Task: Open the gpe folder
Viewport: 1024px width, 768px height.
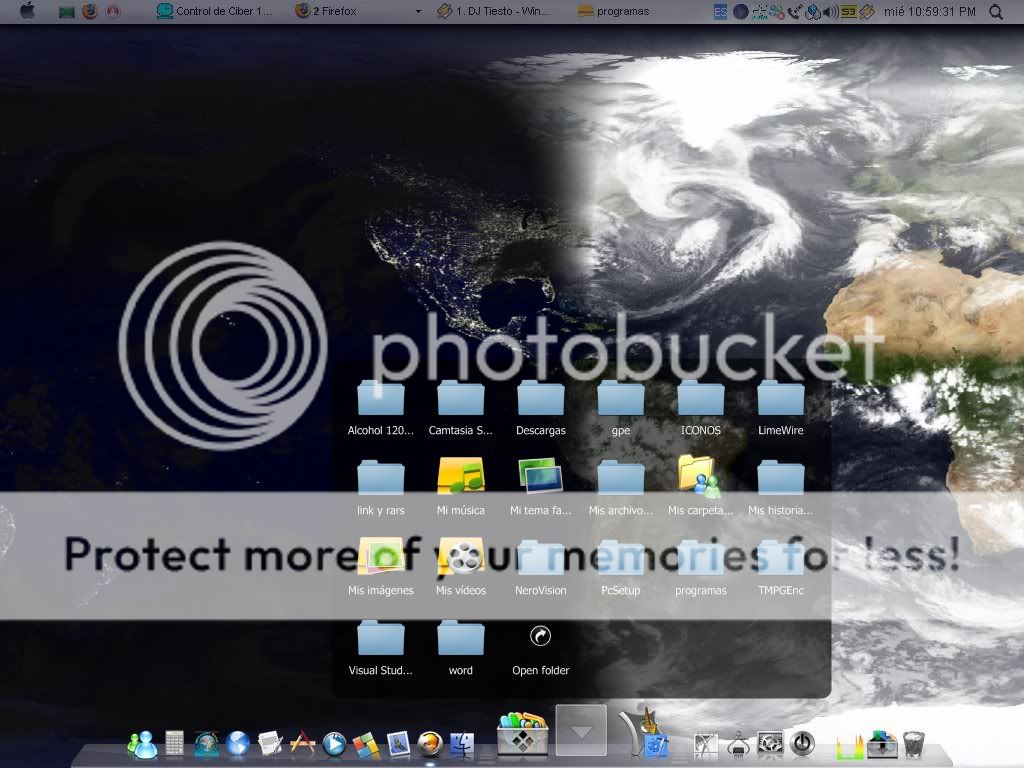Action: pos(620,408)
